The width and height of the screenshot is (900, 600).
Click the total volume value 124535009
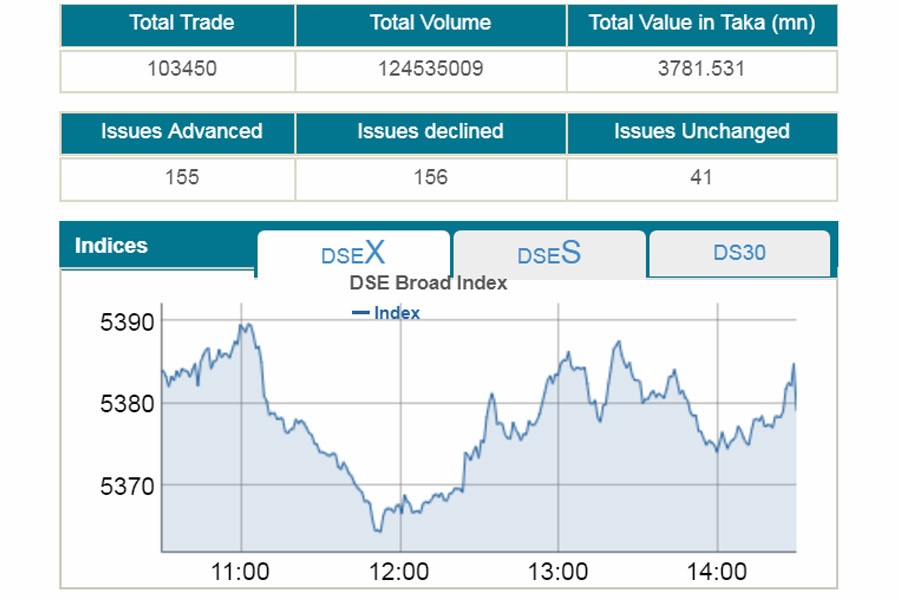430,69
